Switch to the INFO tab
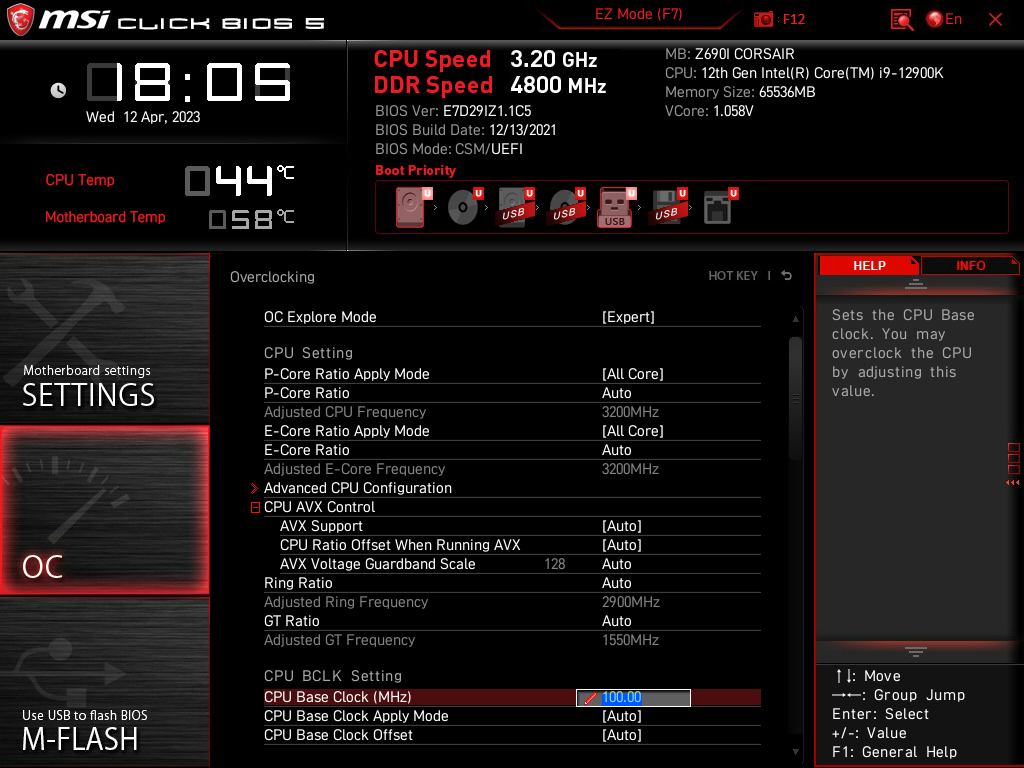Screen dimensions: 1024x768 [x=969, y=264]
